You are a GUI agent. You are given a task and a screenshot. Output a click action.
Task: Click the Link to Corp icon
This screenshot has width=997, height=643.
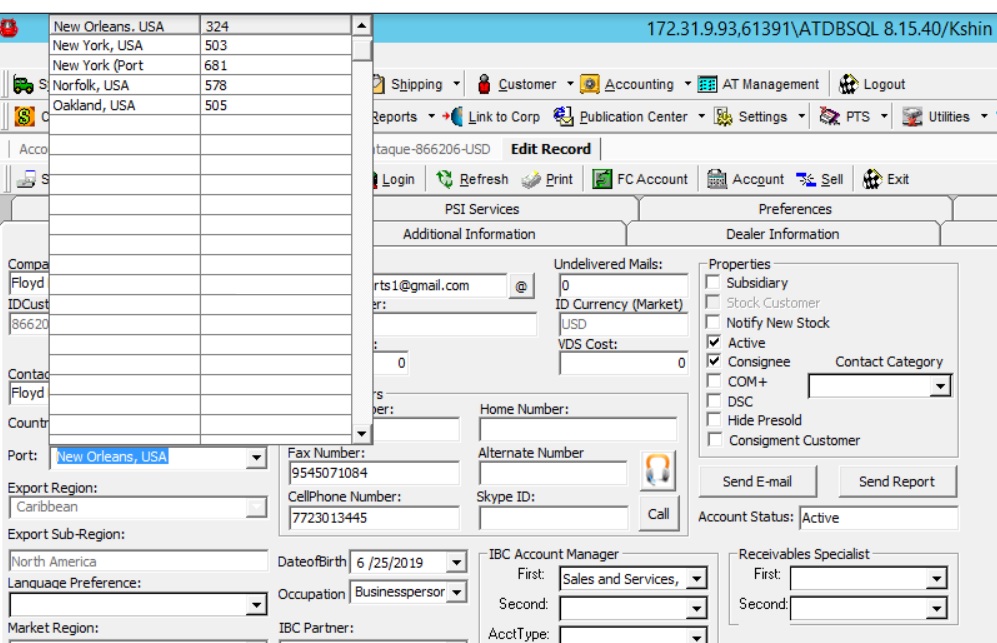click(453, 116)
